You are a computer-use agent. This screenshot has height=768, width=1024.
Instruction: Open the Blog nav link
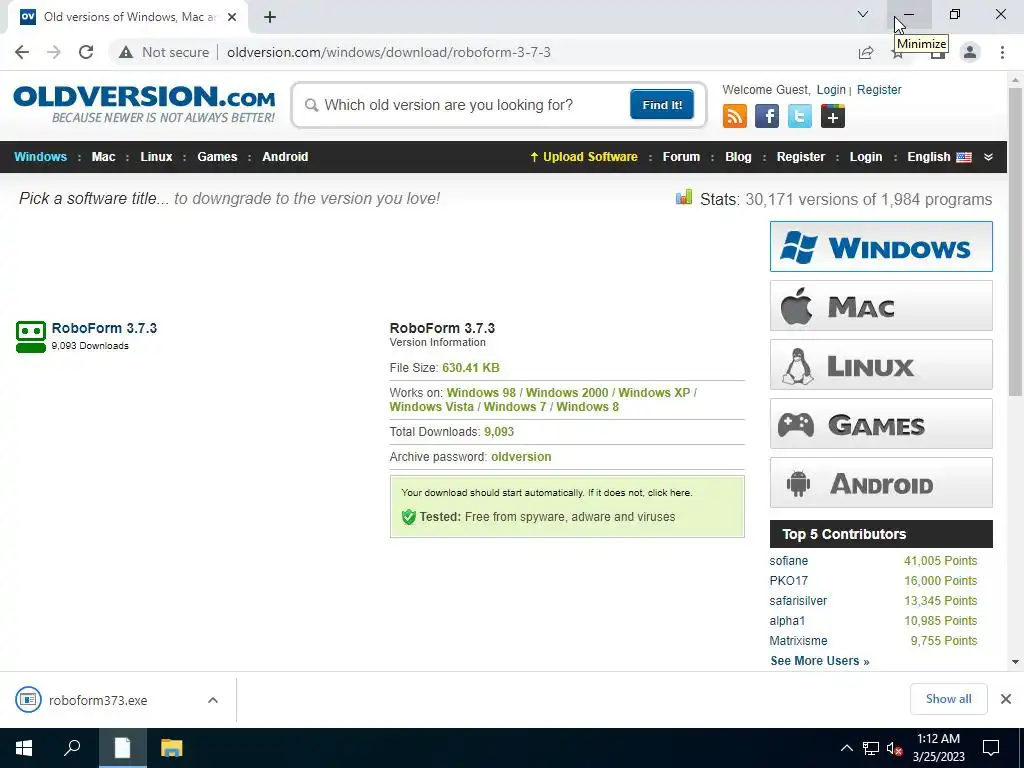(738, 157)
